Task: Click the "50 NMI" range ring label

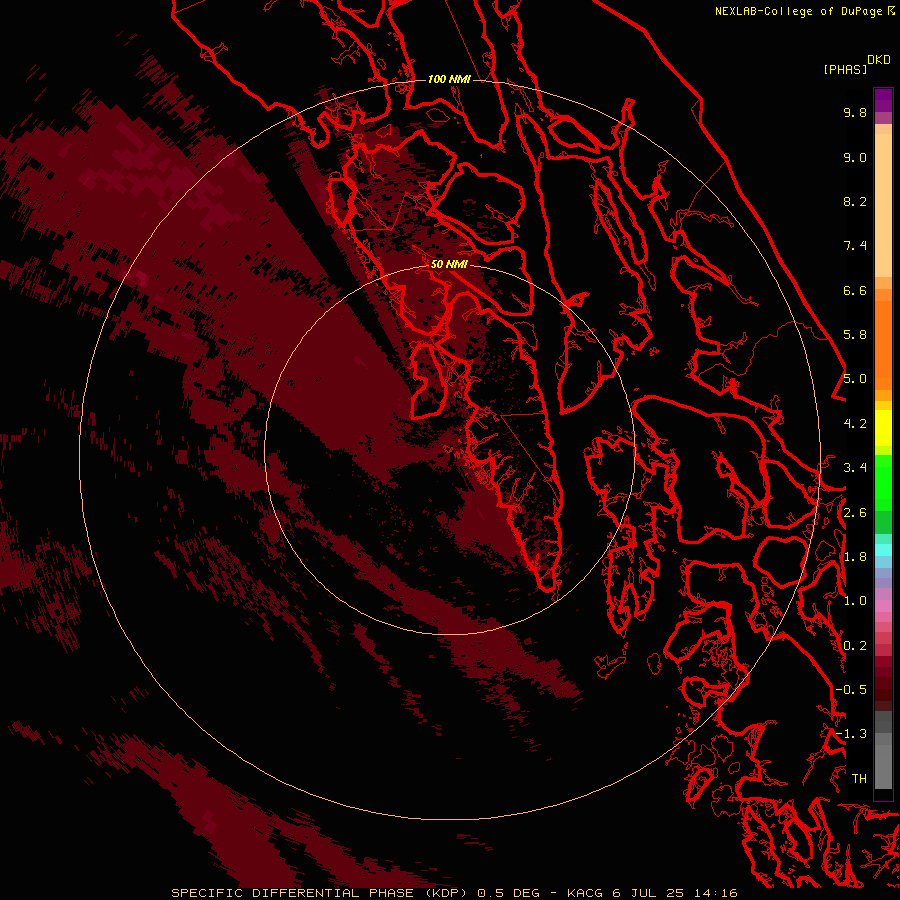Action: tap(449, 264)
